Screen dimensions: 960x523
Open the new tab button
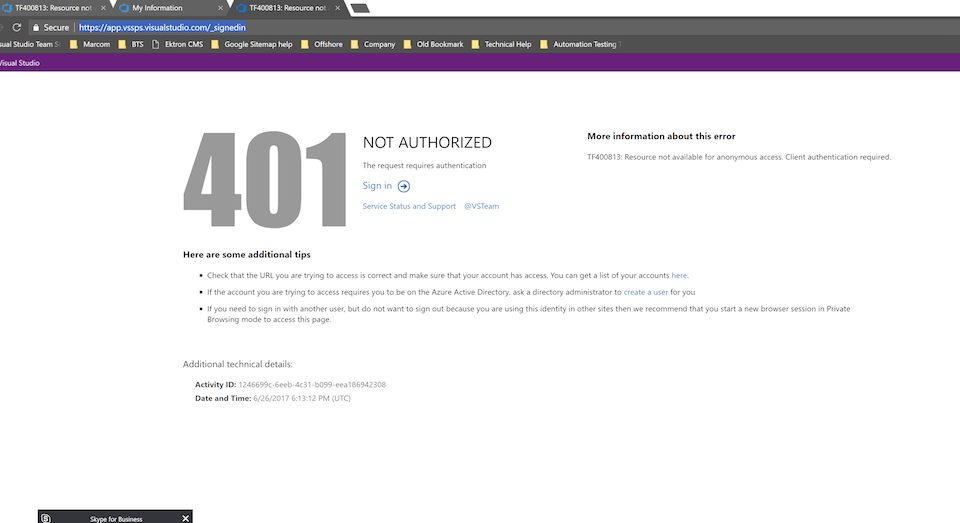[360, 8]
